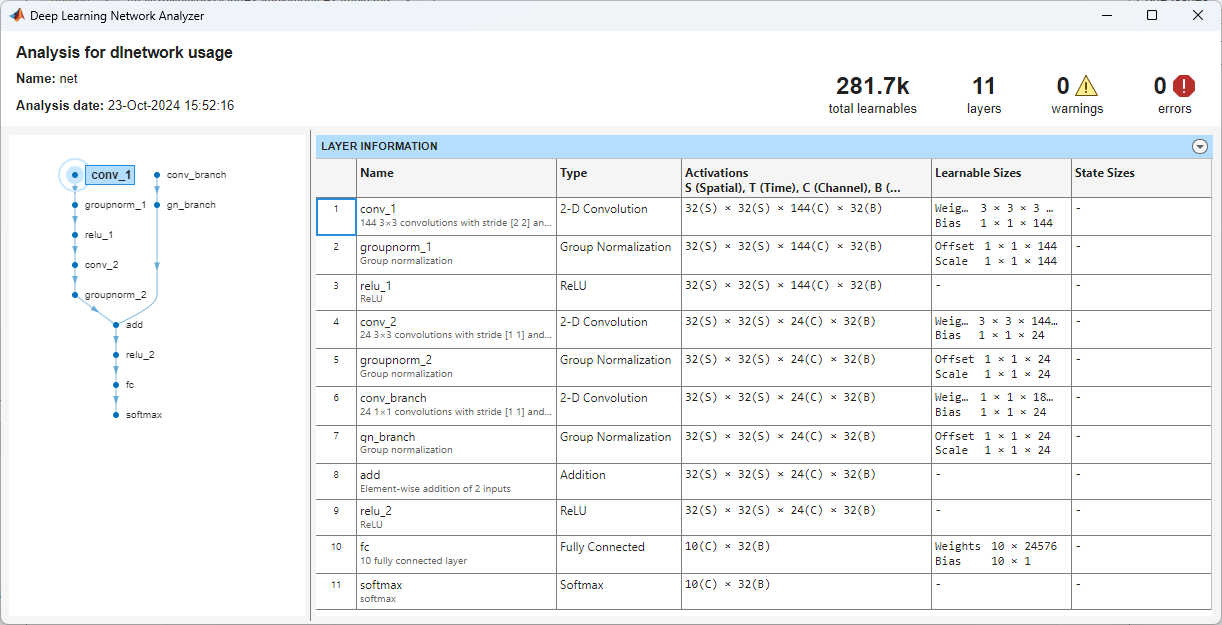Select the gn_branch node in graph
The width and height of the screenshot is (1222, 625).
(191, 205)
